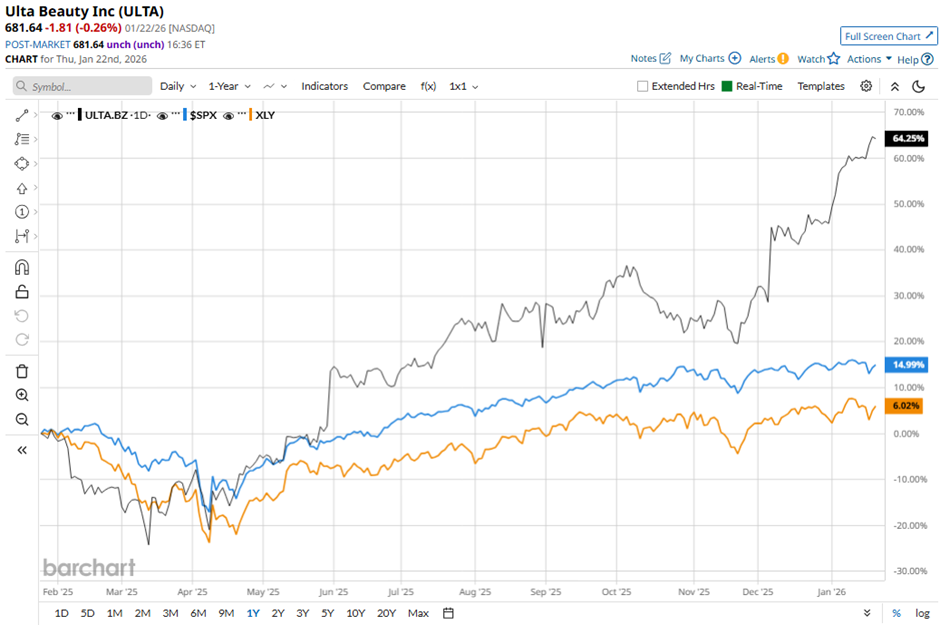940x625 pixels.
Task: Select the trend line drawing tool
Action: (x=22, y=115)
